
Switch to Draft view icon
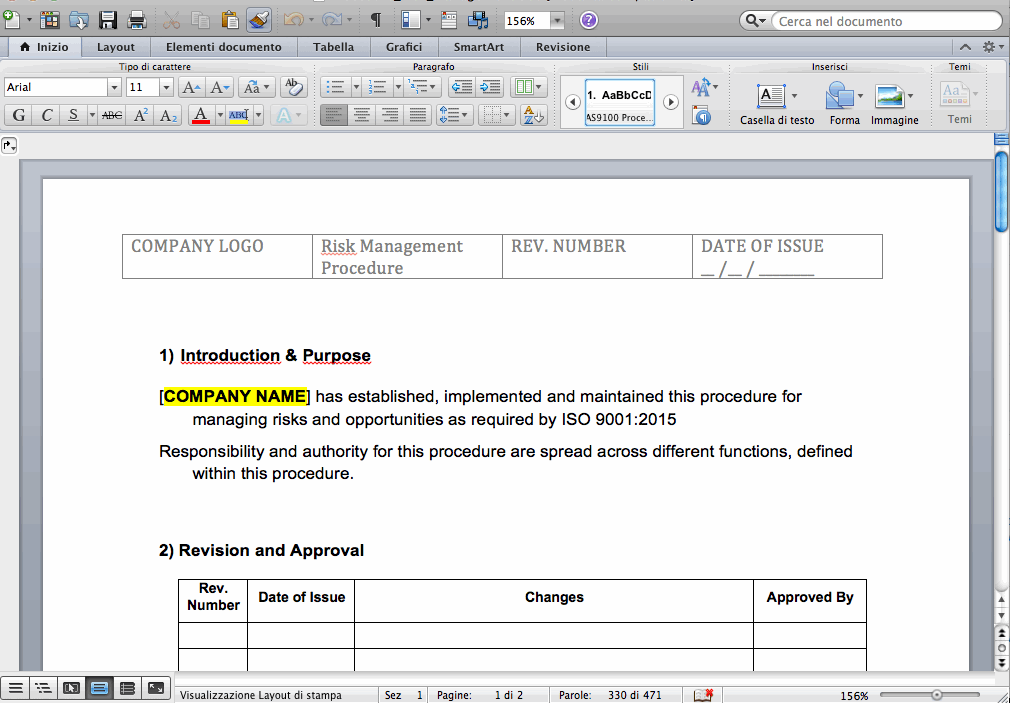pyautogui.click(x=15, y=688)
